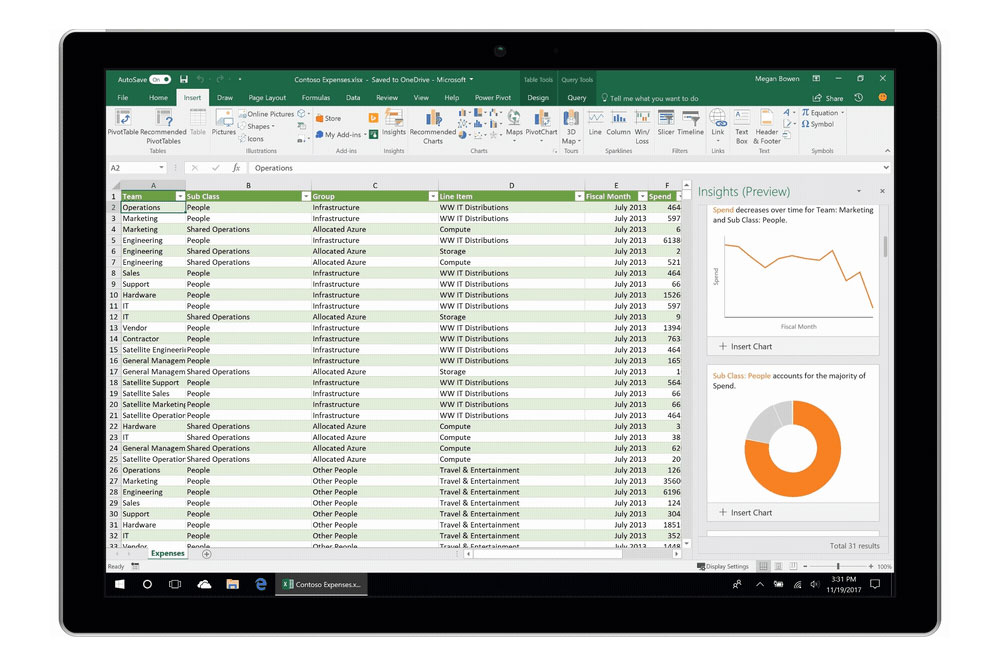
Task: Switch to the Data tab
Action: tap(353, 98)
